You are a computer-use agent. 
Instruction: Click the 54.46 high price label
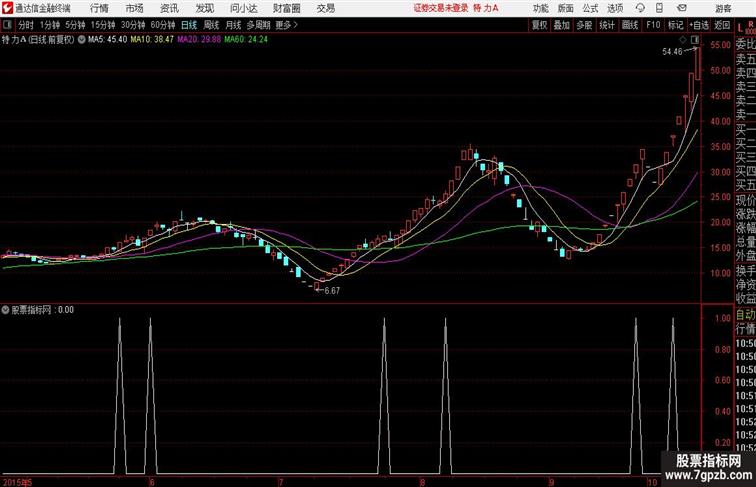click(672, 52)
